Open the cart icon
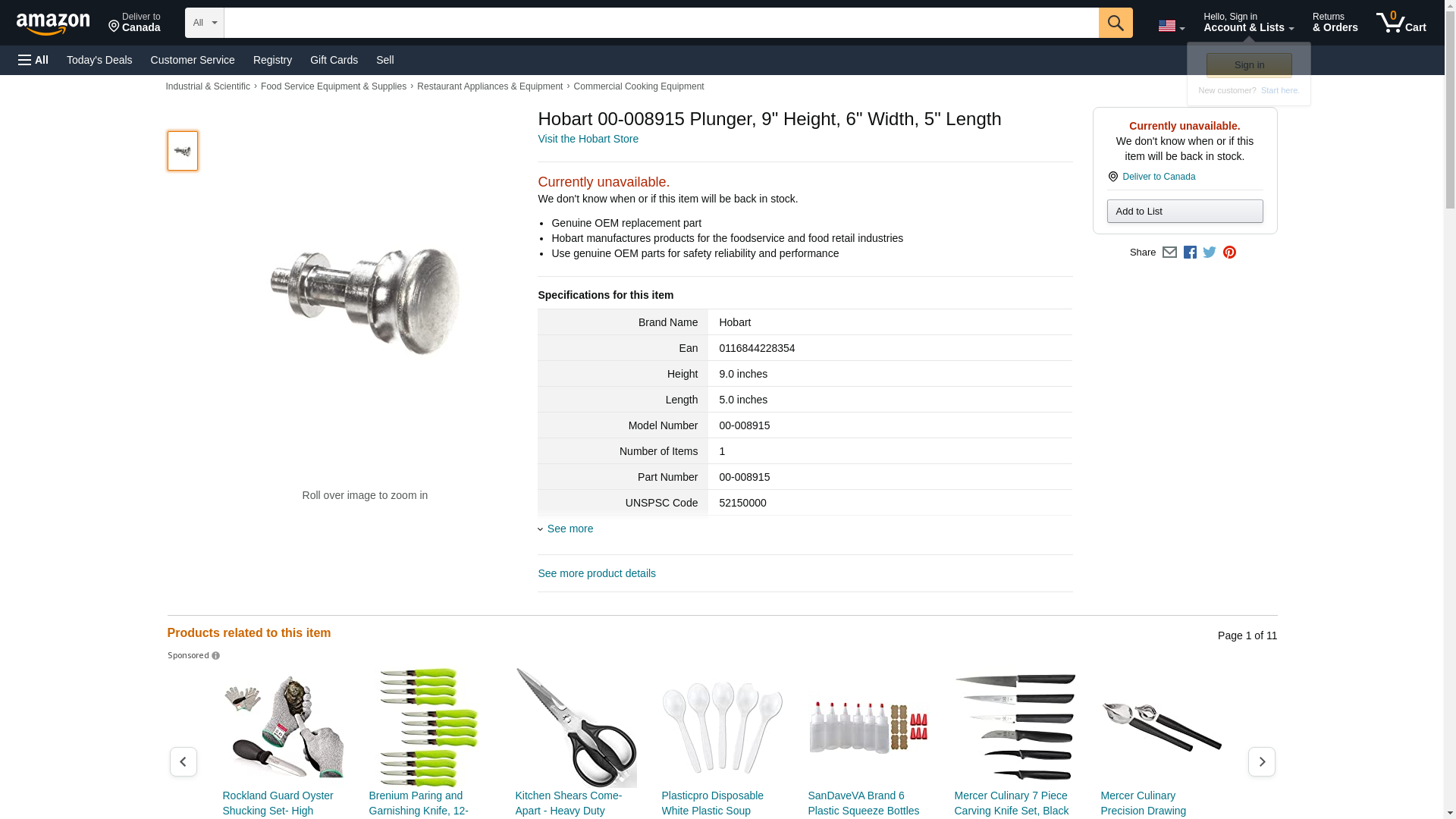Screen dimensions: 1456x819 click(1401, 23)
